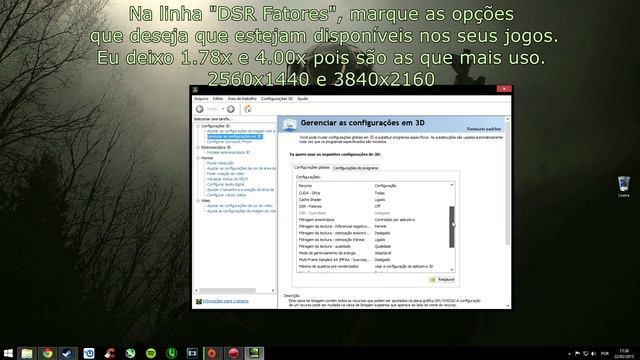Viewport: 640px width, 360px height.
Task: Open Spotify from the taskbar
Action: (151, 353)
